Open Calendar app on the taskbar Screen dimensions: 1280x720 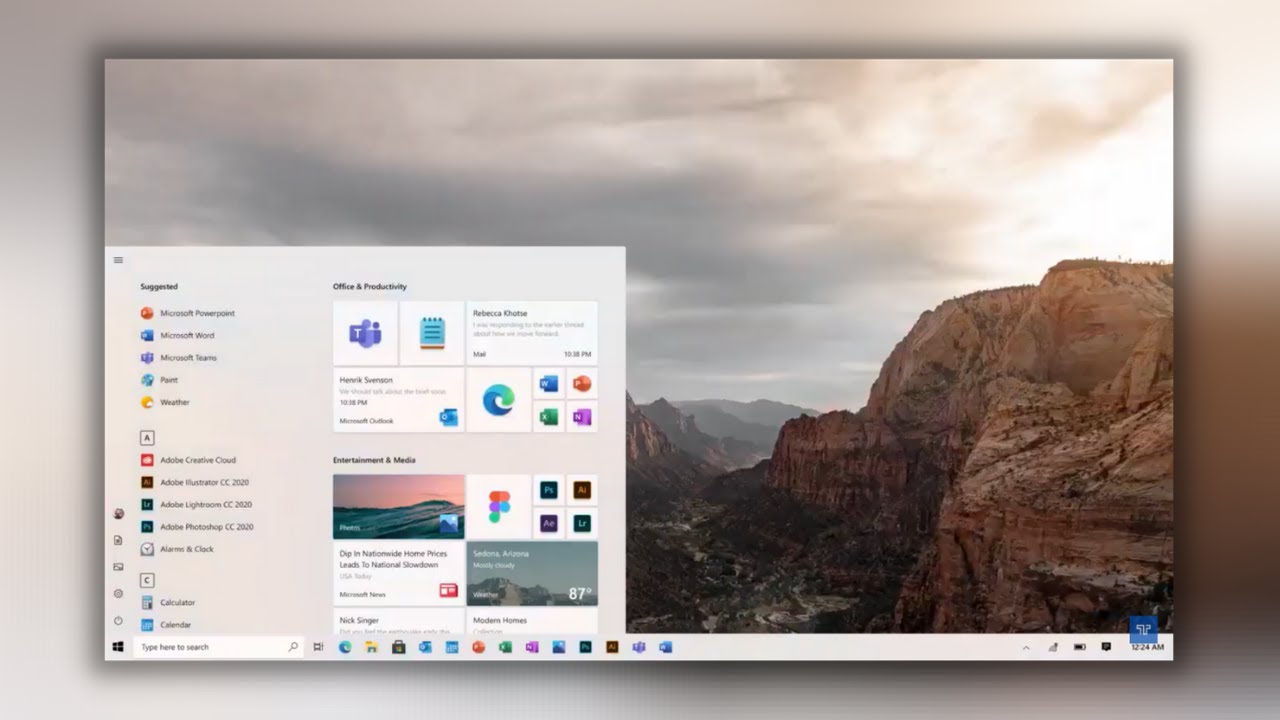451,647
